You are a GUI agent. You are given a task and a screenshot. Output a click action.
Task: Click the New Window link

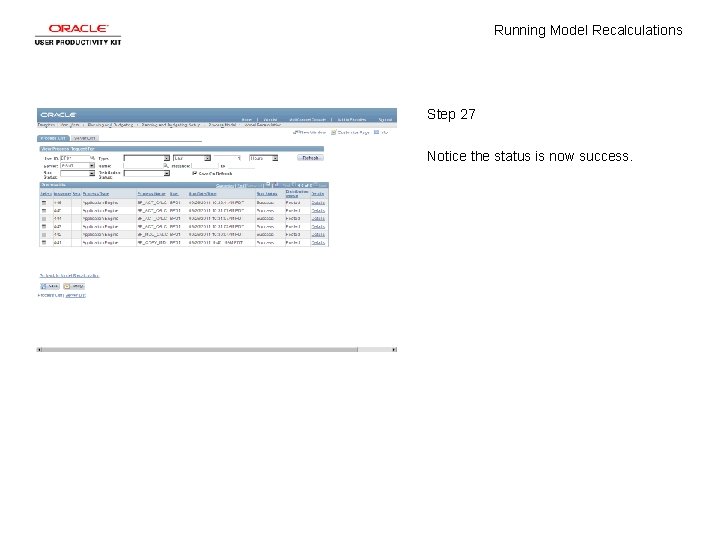pyautogui.click(x=309, y=132)
